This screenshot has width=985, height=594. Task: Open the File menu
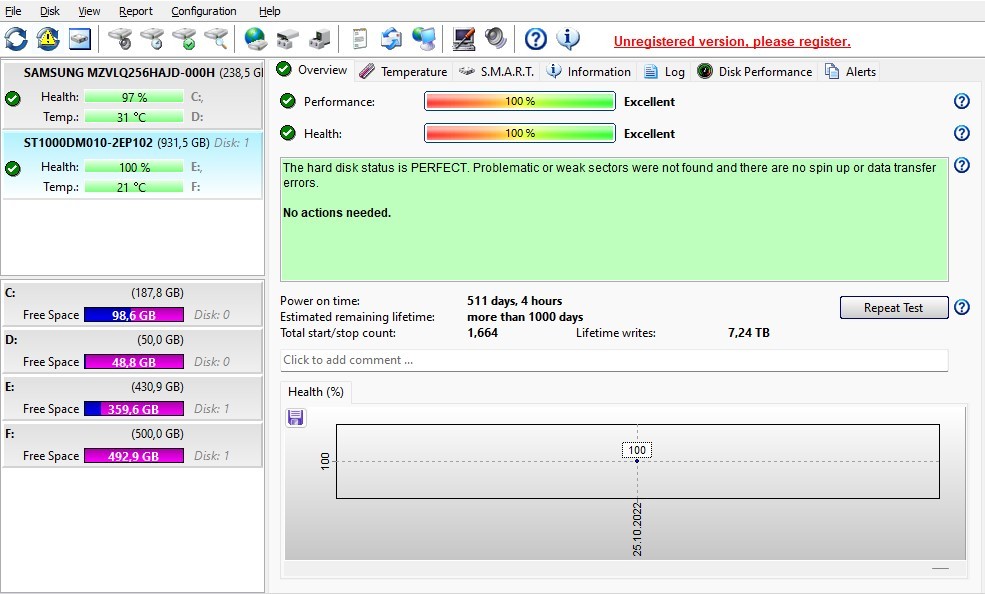click(13, 11)
